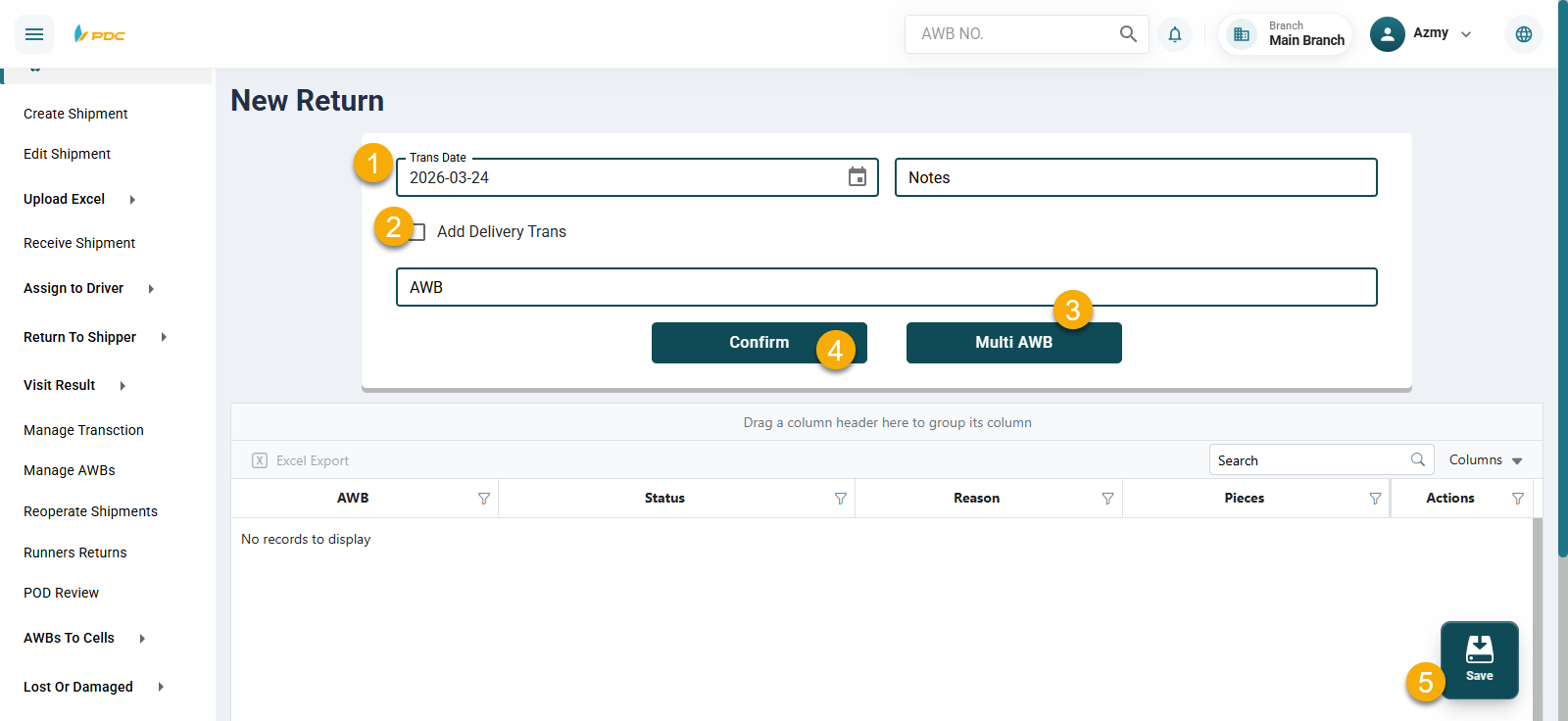Click the Save floppy disk button
The image size is (1568, 721).
(x=1479, y=658)
